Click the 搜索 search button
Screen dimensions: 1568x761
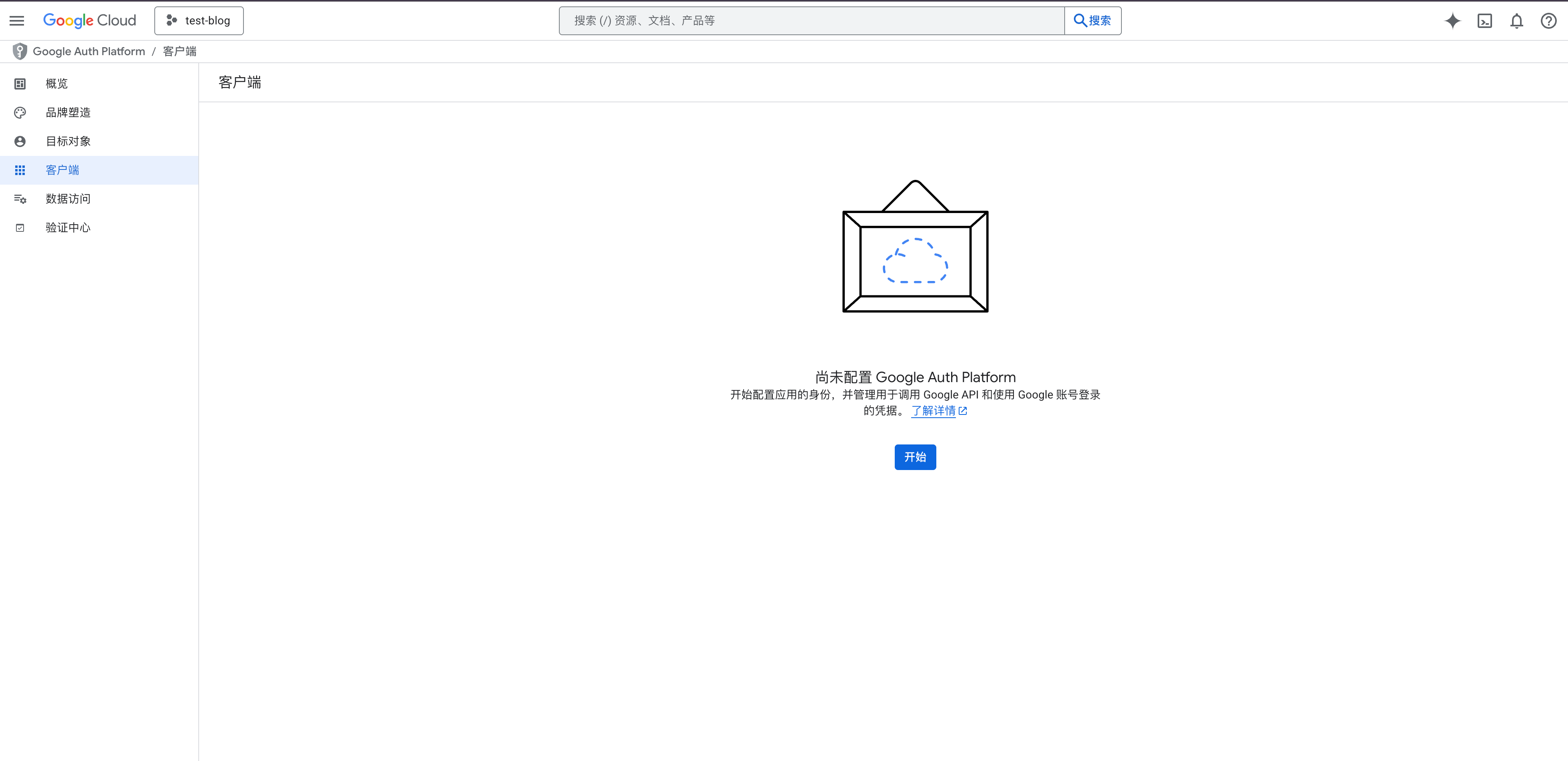click(1093, 21)
